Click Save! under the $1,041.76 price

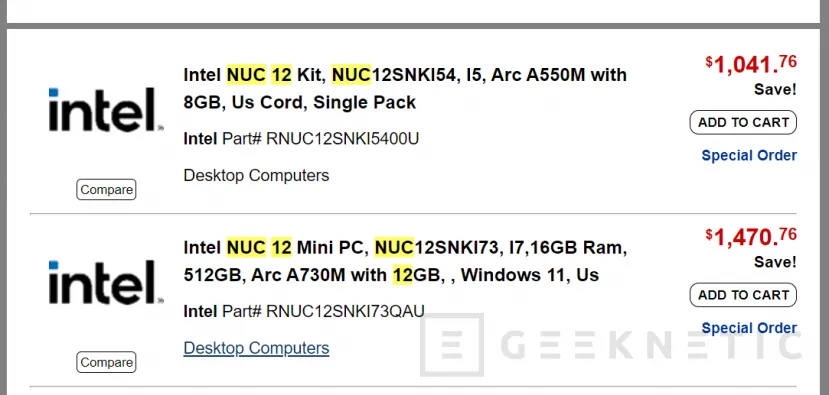[x=775, y=89]
